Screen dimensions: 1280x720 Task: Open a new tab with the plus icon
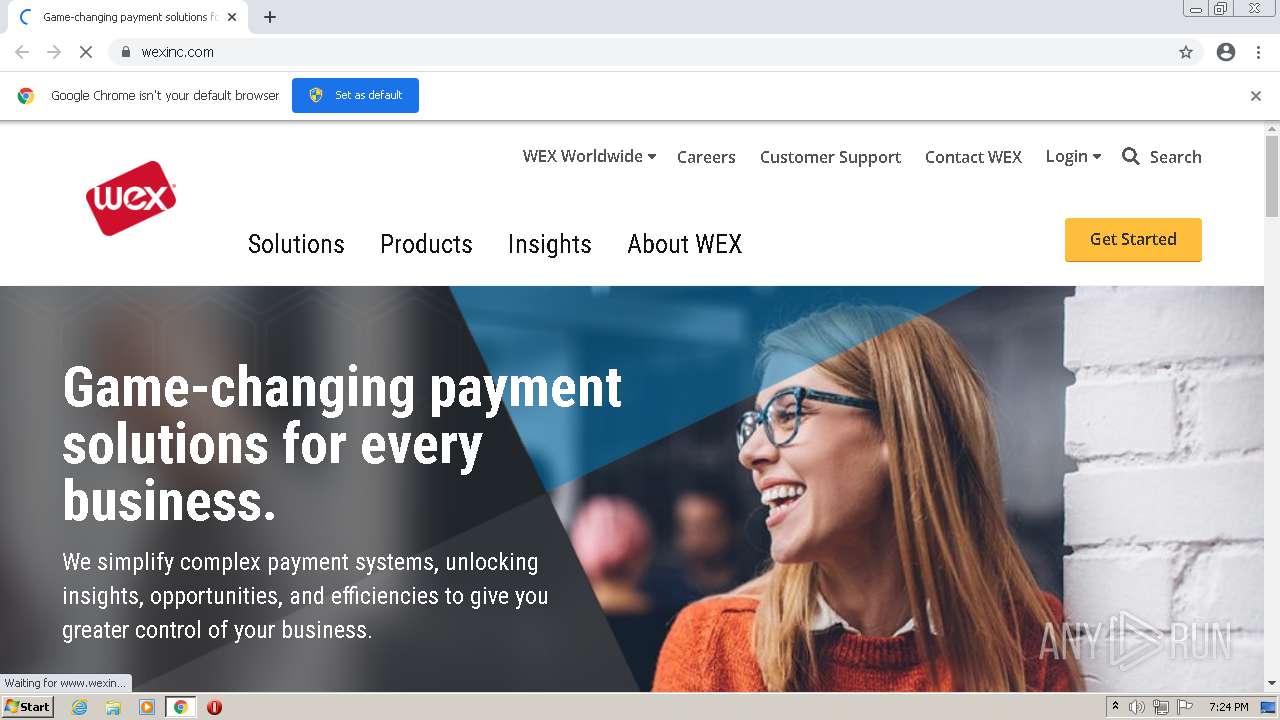coord(270,17)
